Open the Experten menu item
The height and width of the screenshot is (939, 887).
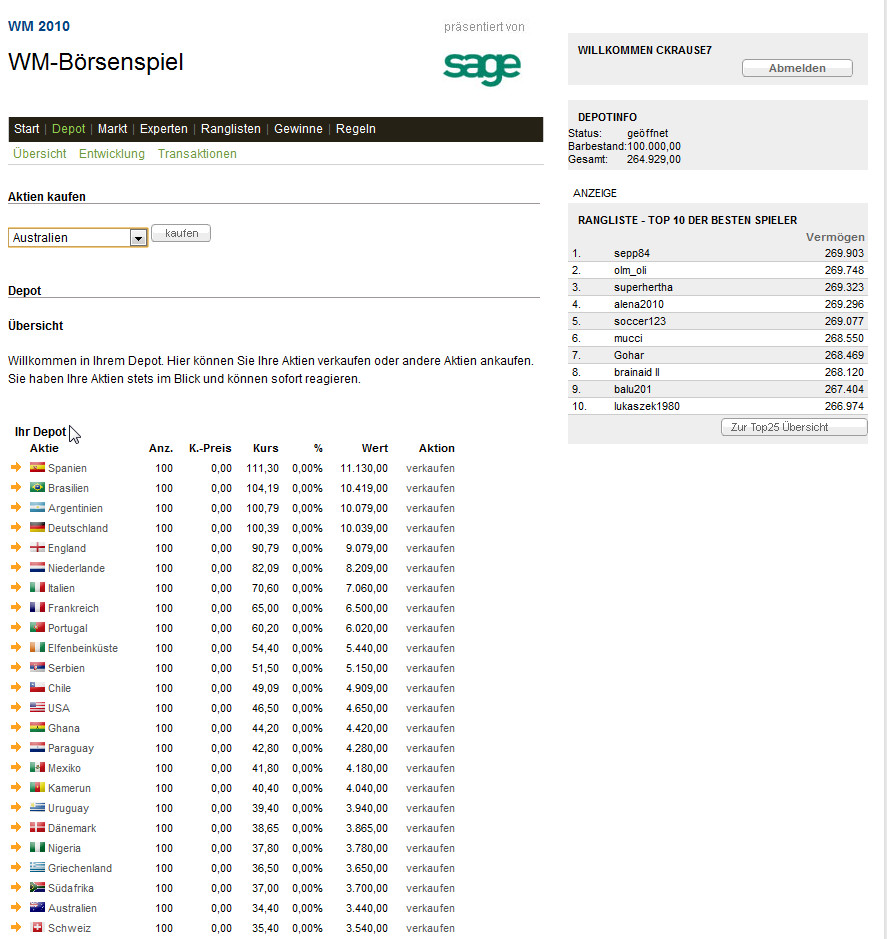(164, 129)
